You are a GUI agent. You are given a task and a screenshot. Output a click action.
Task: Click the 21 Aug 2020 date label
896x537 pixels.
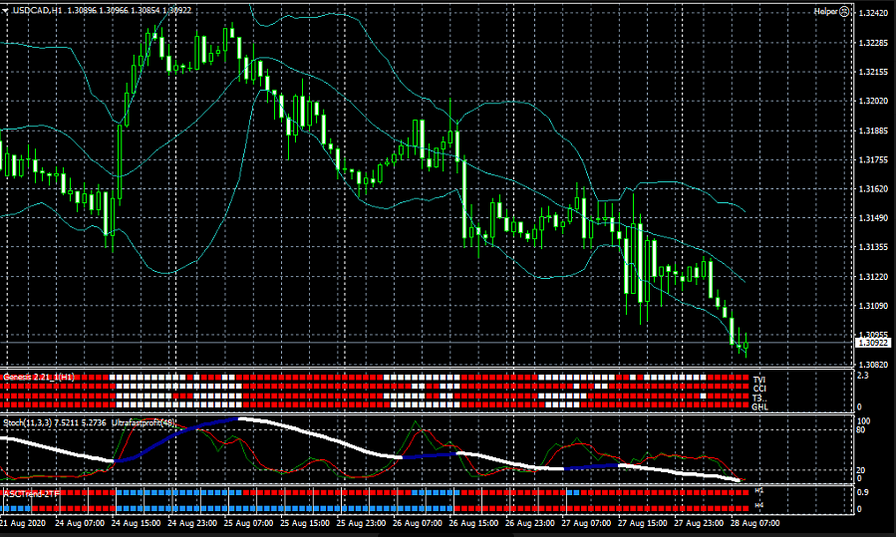[x=21, y=523]
